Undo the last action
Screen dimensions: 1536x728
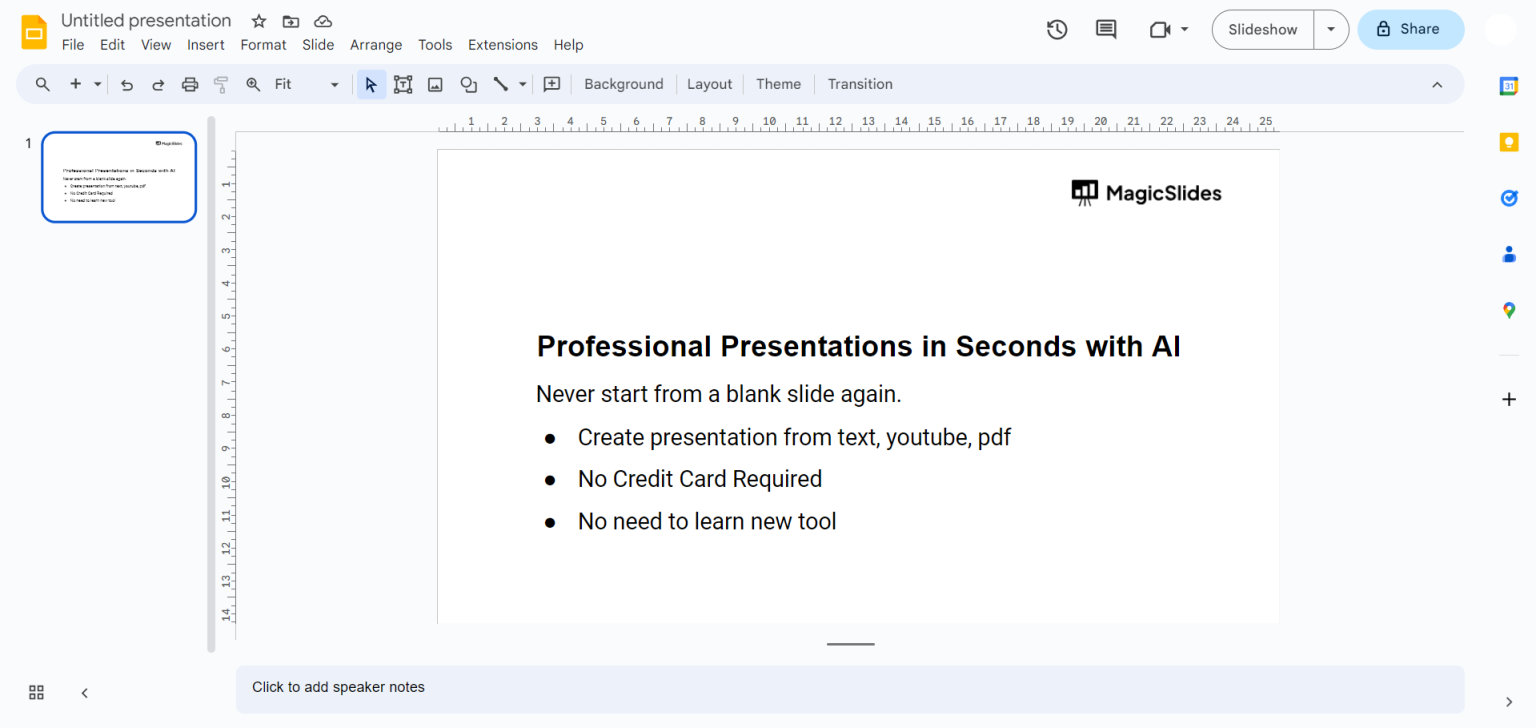point(127,84)
